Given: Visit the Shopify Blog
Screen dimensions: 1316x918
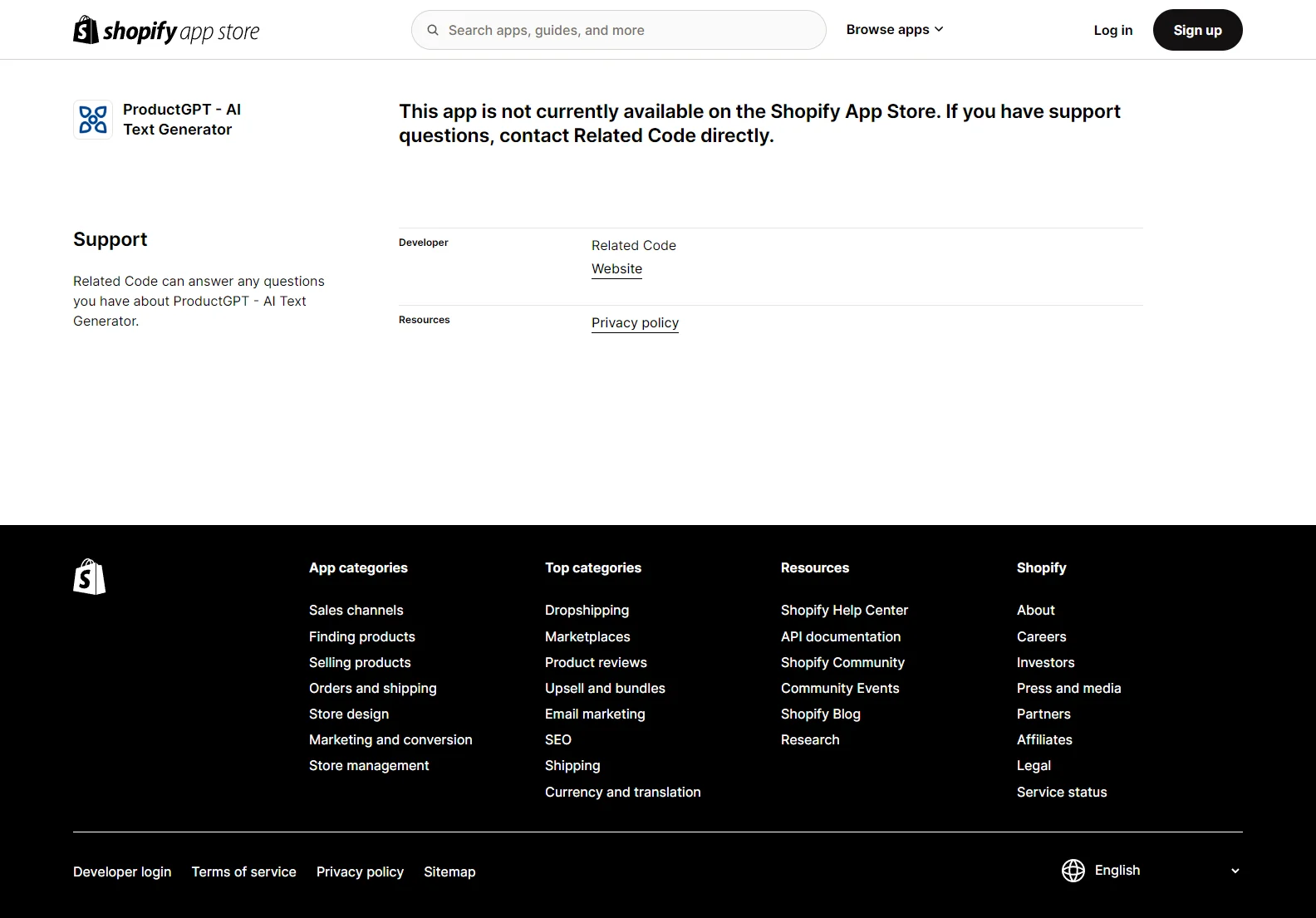Looking at the screenshot, I should [x=821, y=714].
